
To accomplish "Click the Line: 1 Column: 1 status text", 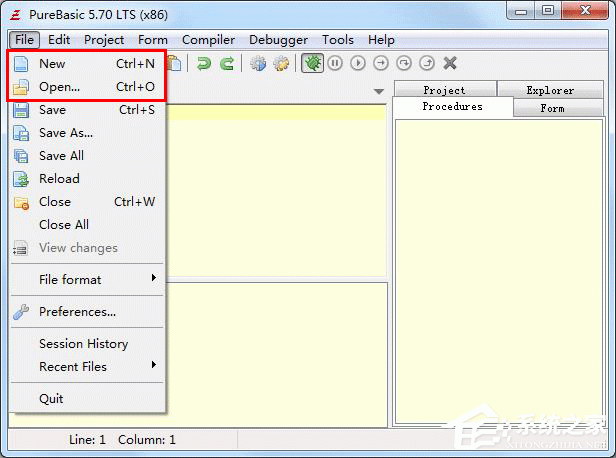I will [x=122, y=440].
